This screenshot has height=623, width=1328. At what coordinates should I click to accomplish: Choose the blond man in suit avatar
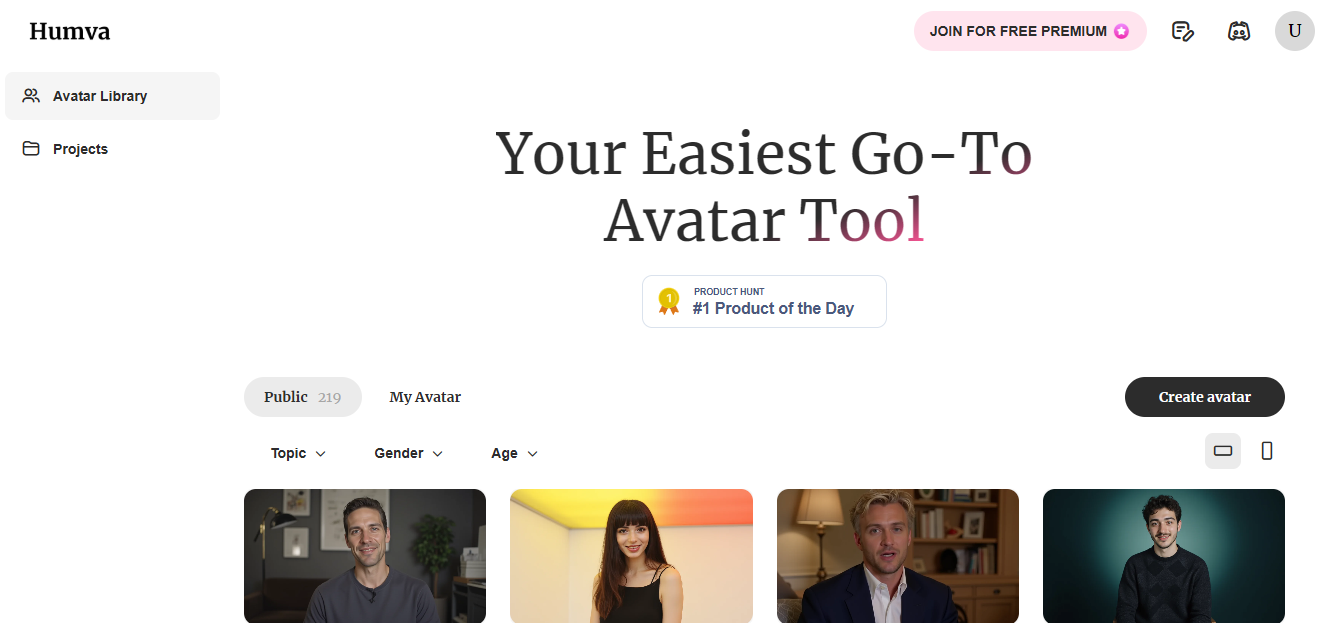tap(897, 555)
